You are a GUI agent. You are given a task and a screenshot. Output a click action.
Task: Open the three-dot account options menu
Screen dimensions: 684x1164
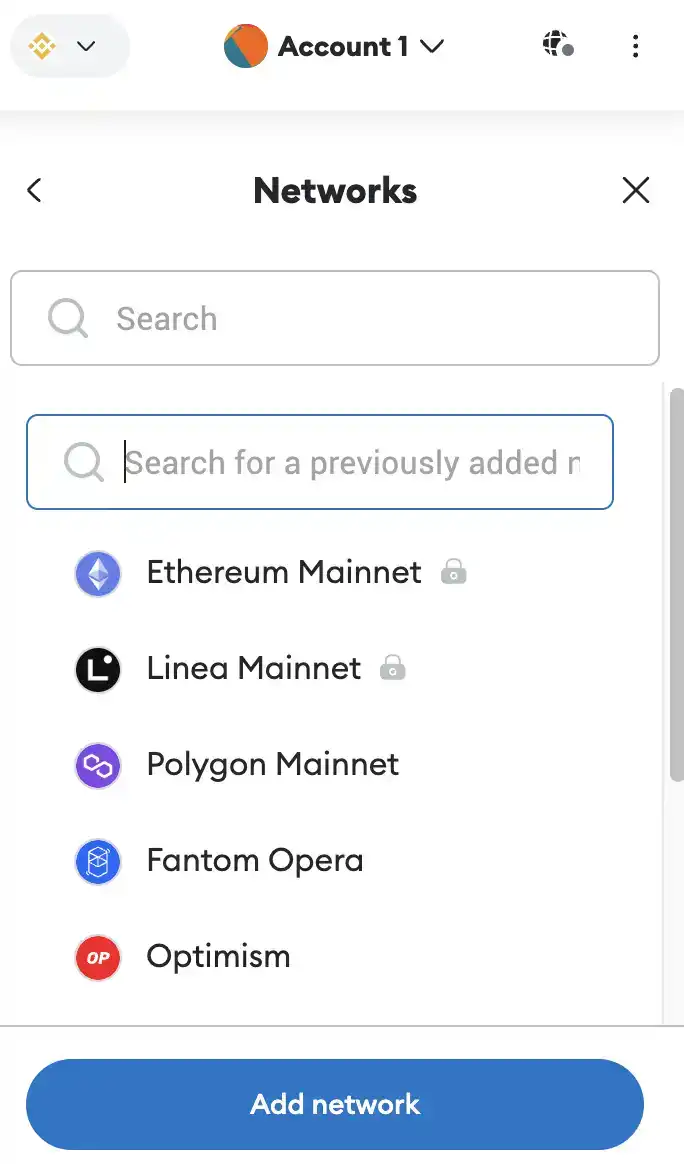(x=636, y=46)
